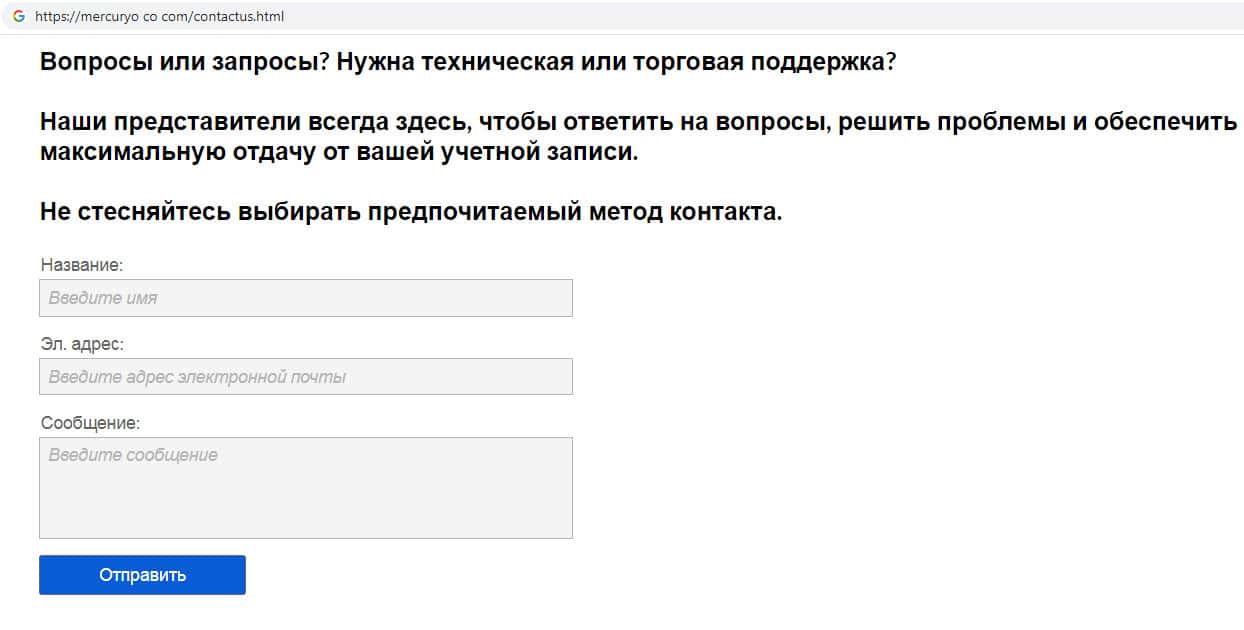Click the phrase Нужна техническая in the top heading

click(440, 62)
